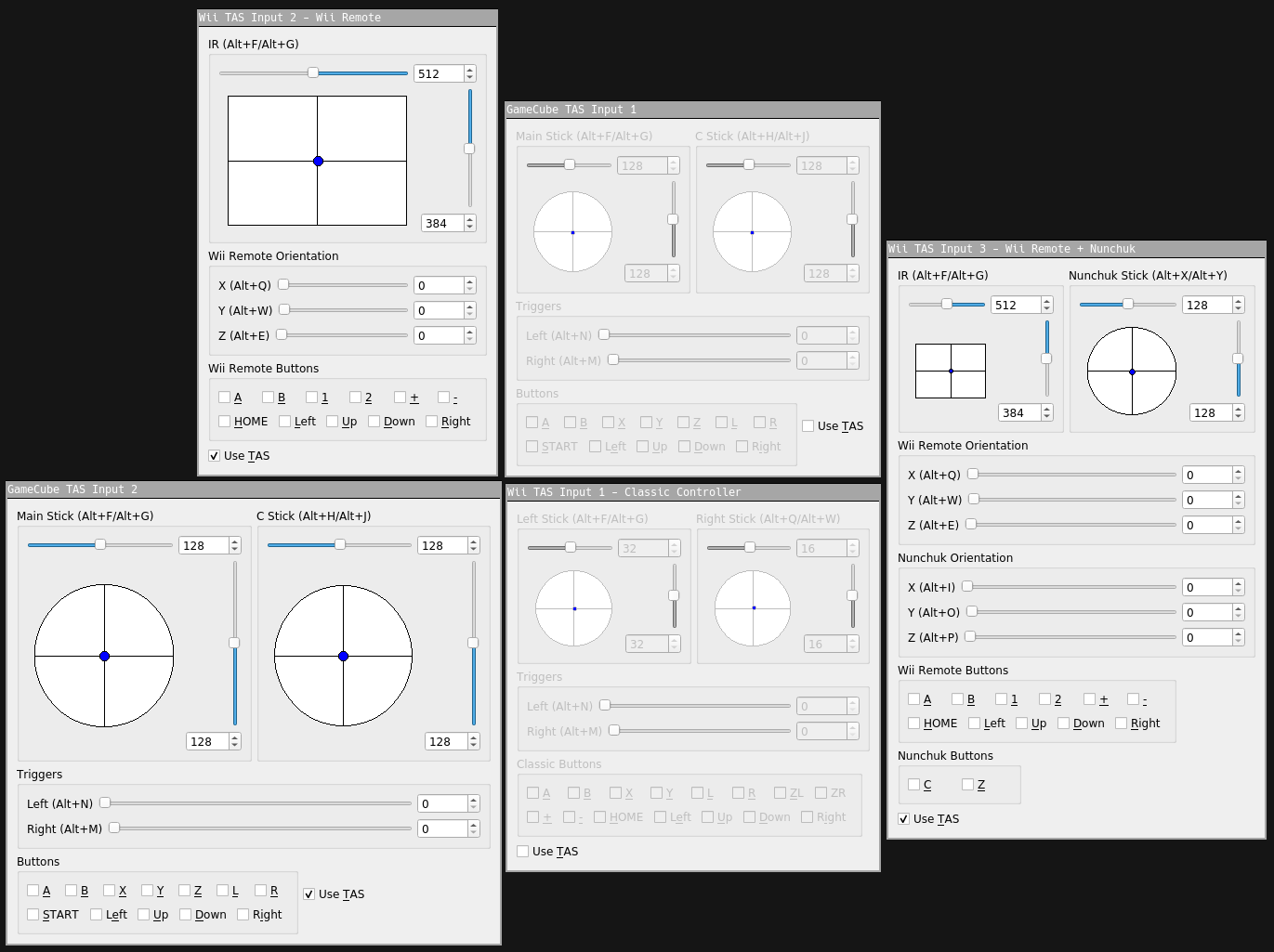
Task: Click Wii TAS Input 2 - Wii Remote title bar
Action: click(x=348, y=18)
